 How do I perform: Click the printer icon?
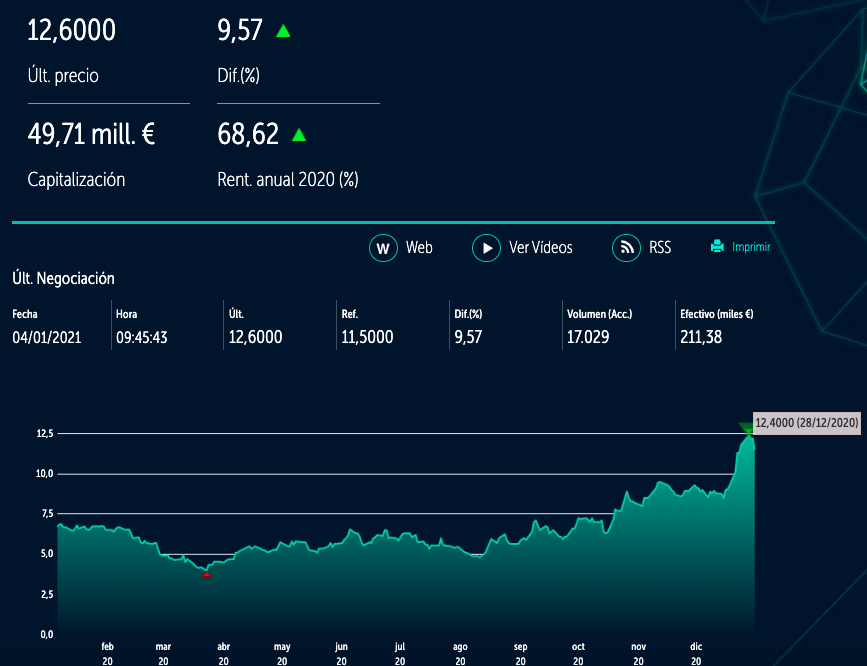717,247
